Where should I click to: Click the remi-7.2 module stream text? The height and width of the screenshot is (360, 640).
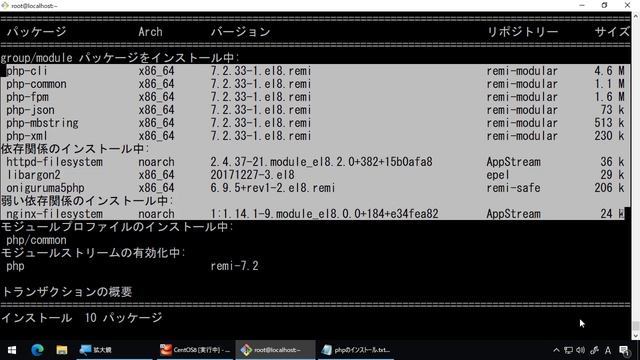(x=234, y=266)
